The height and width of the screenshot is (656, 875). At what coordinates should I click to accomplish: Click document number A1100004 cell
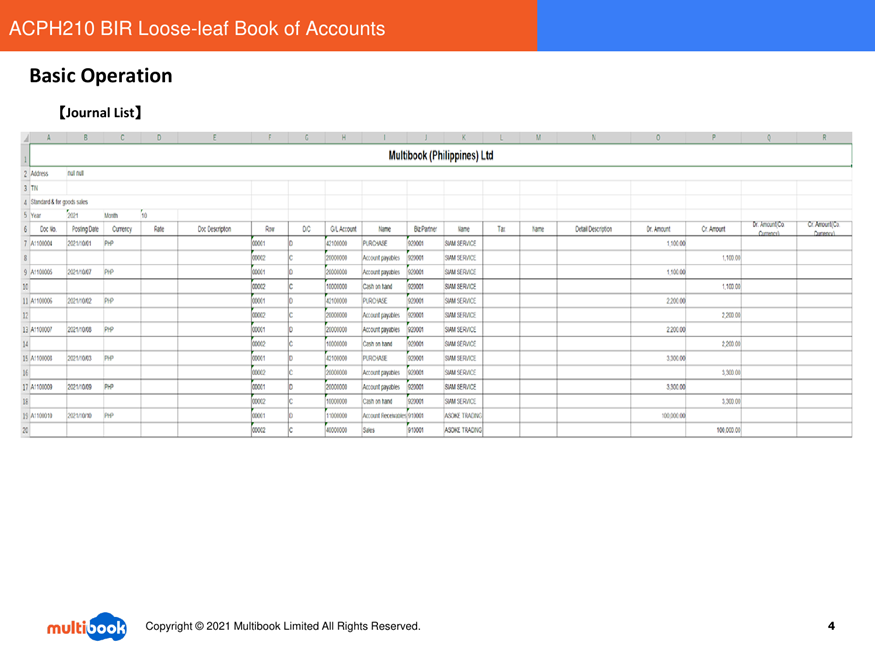tap(48, 243)
